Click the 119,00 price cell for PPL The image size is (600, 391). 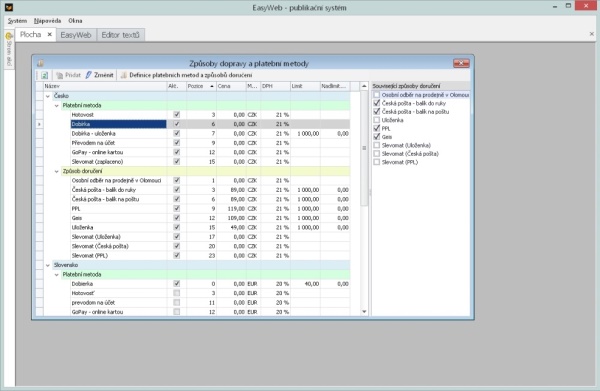[x=231, y=209]
